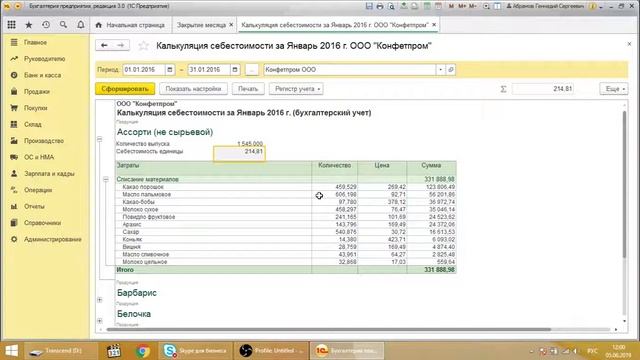The height and width of the screenshot is (360, 640).
Task: Go back with the left arrow button
Action: point(104,45)
